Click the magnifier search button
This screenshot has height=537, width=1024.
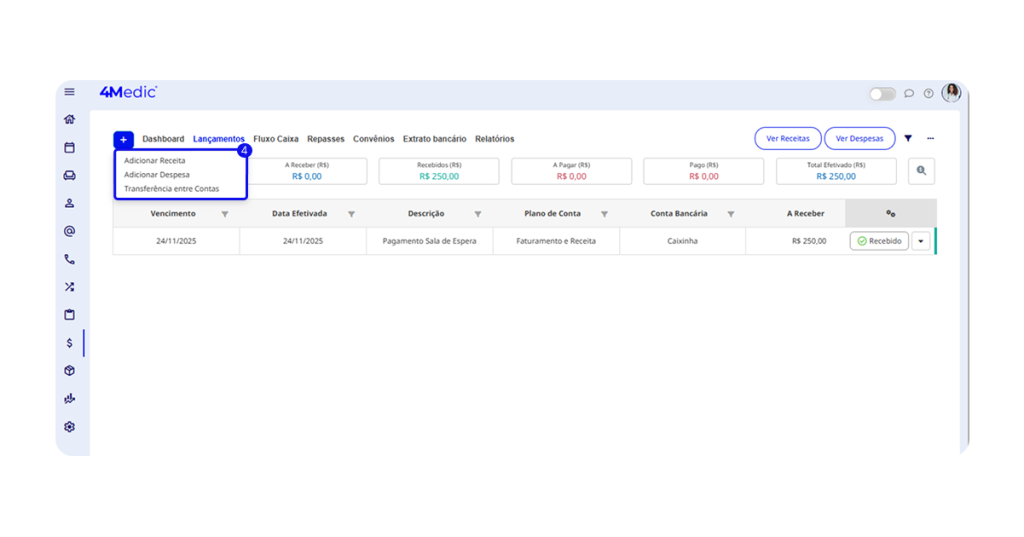[921, 171]
